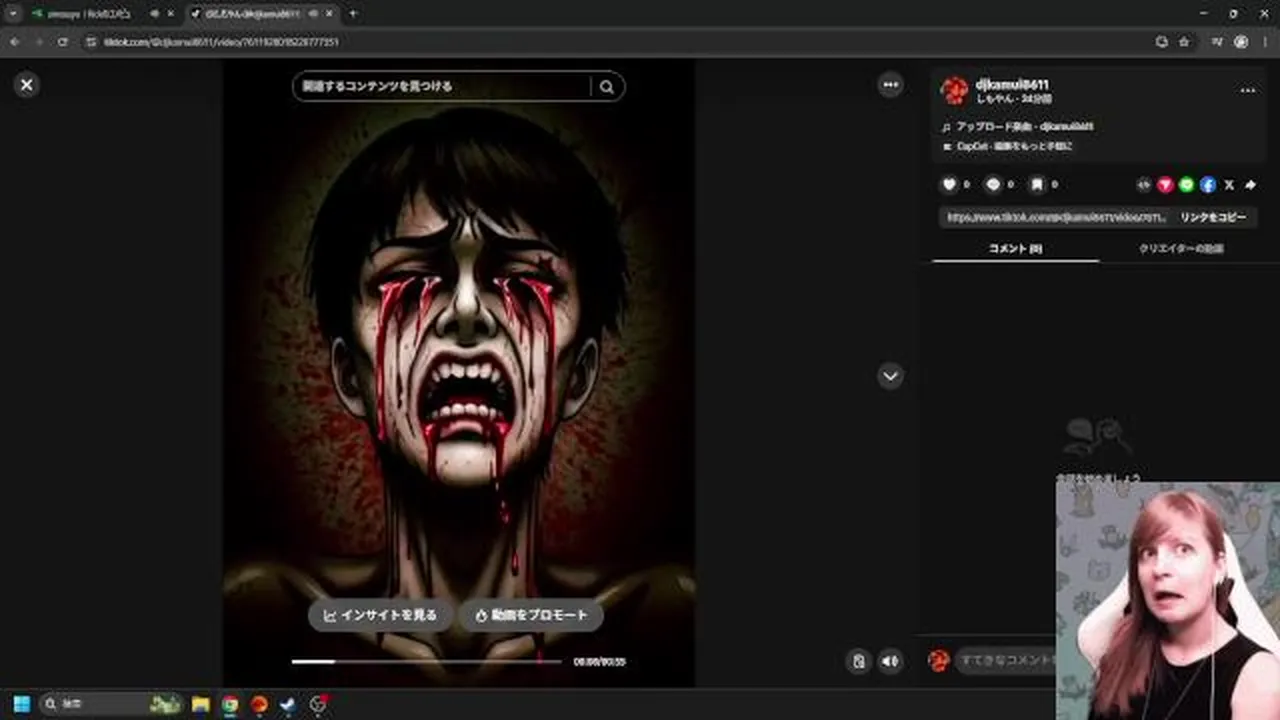Go to next video with down chevron

(x=890, y=376)
